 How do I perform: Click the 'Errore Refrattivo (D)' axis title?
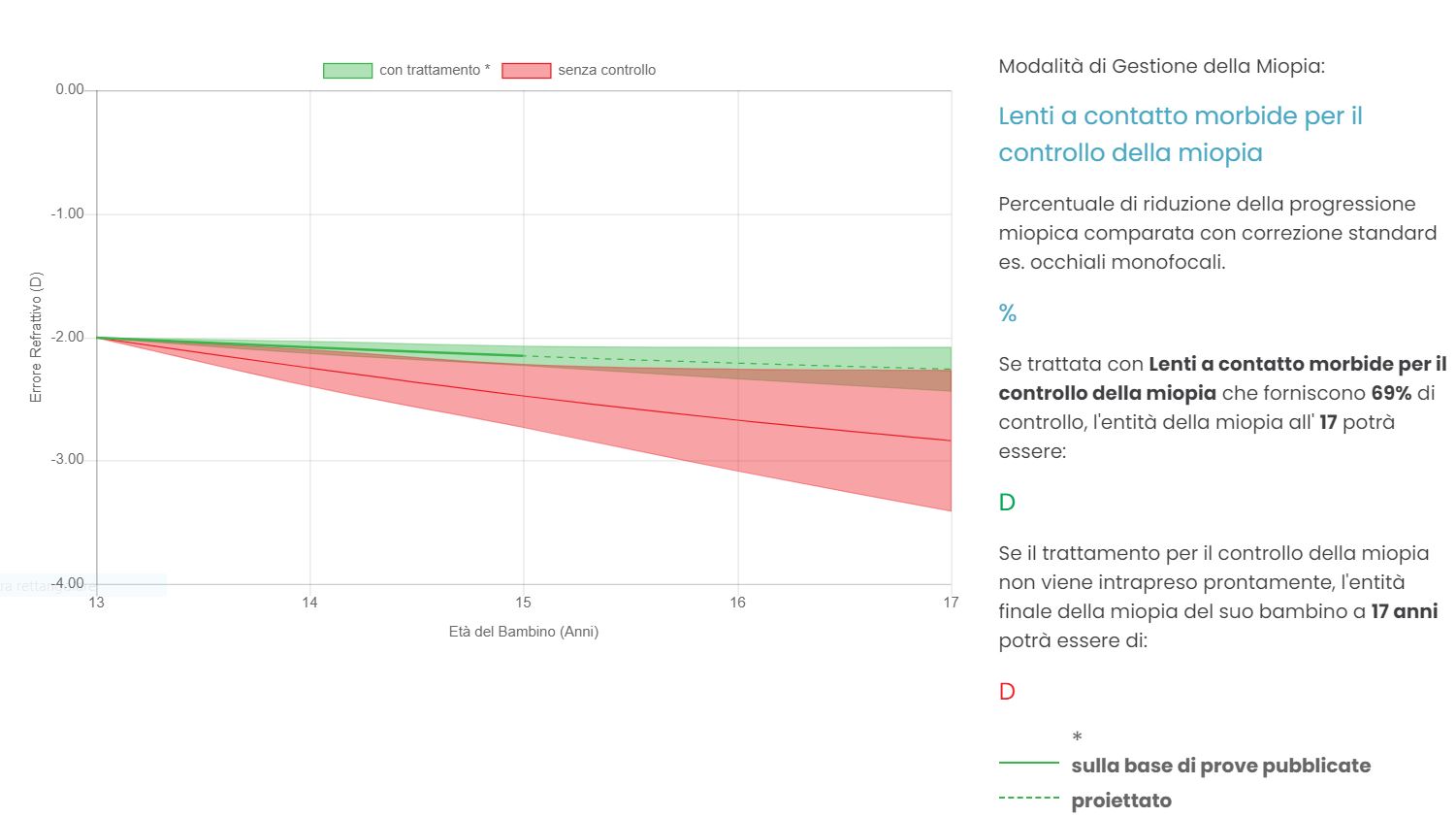(36, 338)
